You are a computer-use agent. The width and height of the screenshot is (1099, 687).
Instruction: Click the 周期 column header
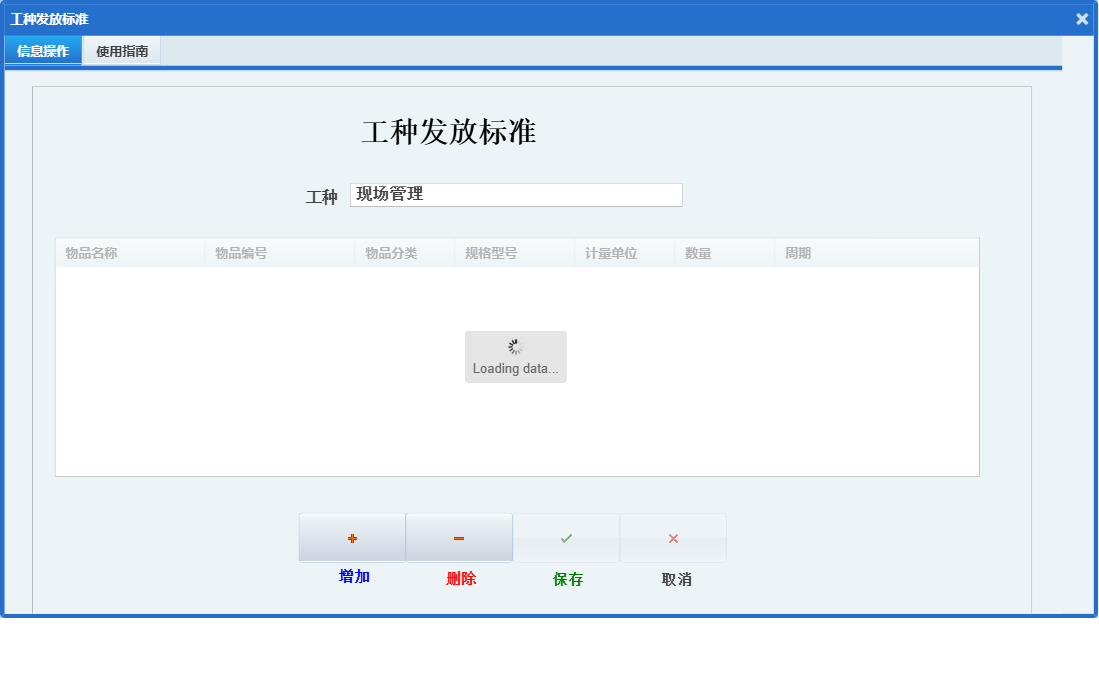pos(798,252)
